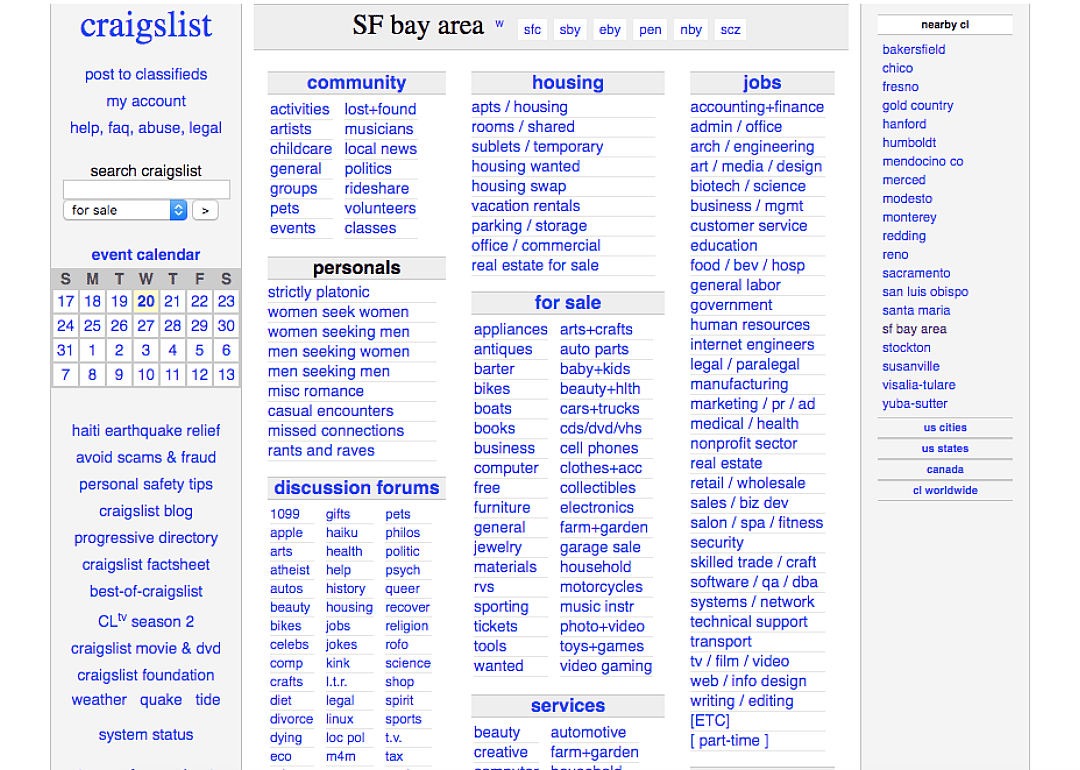1080x770 pixels.
Task: Expand the 'canada' list
Action: (945, 470)
